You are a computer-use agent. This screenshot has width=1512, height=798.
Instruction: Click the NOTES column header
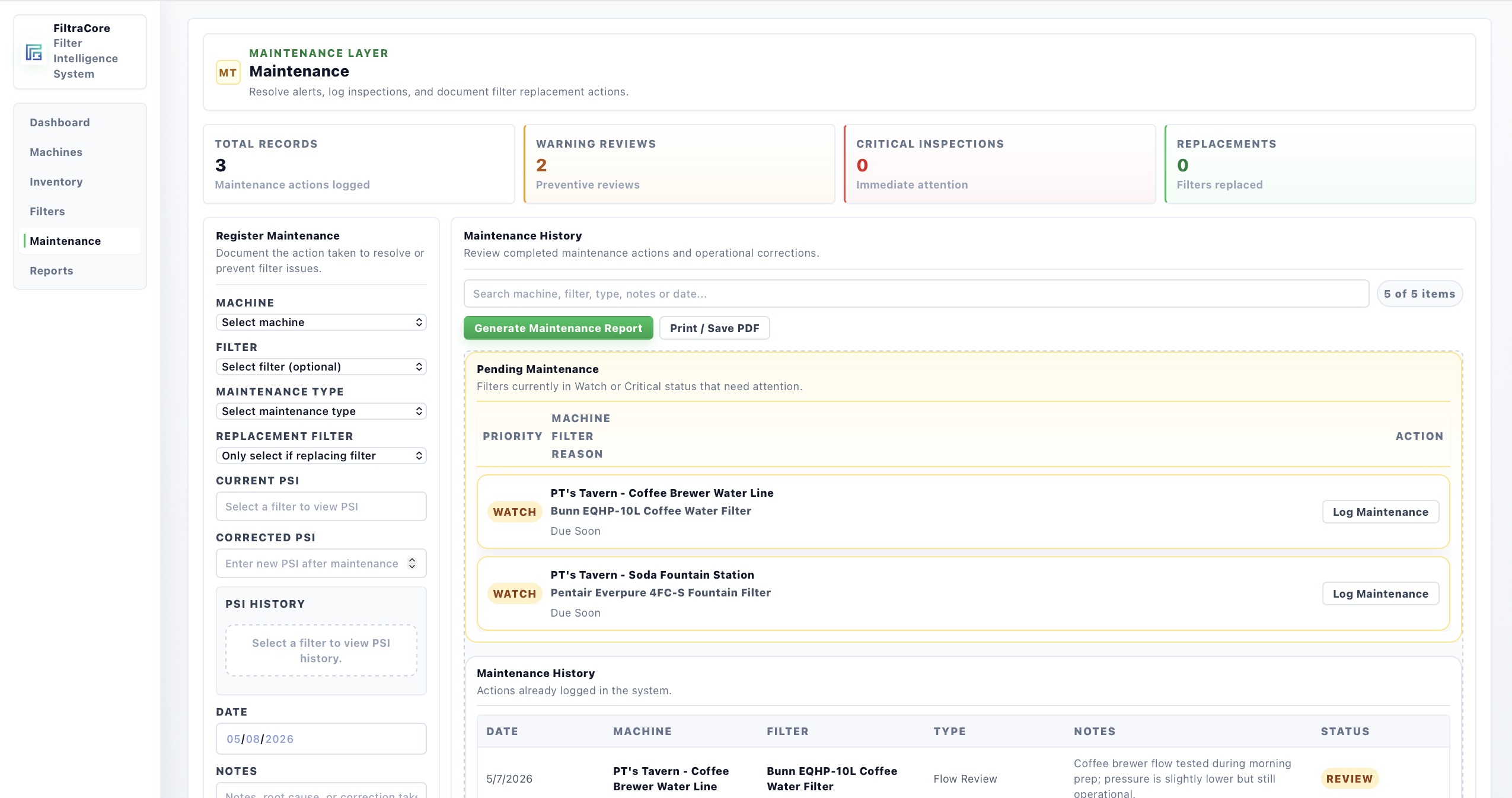1095,732
